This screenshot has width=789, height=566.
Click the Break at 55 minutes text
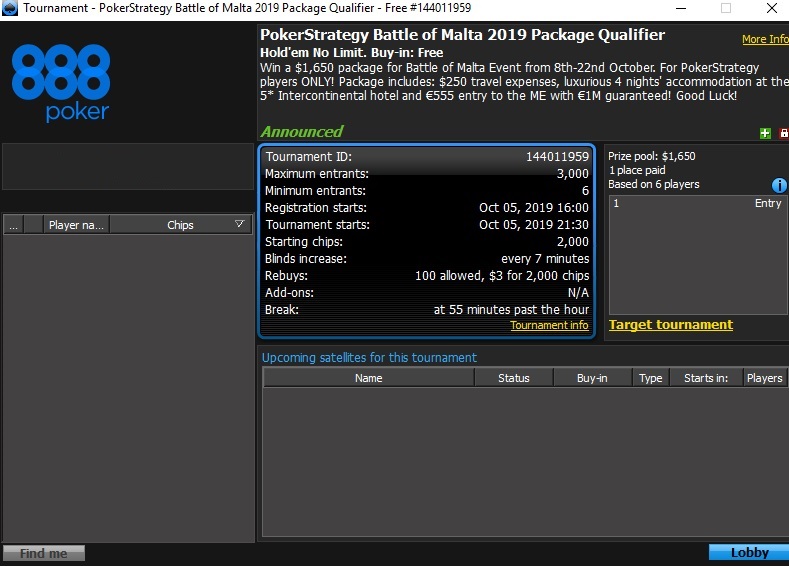511,309
